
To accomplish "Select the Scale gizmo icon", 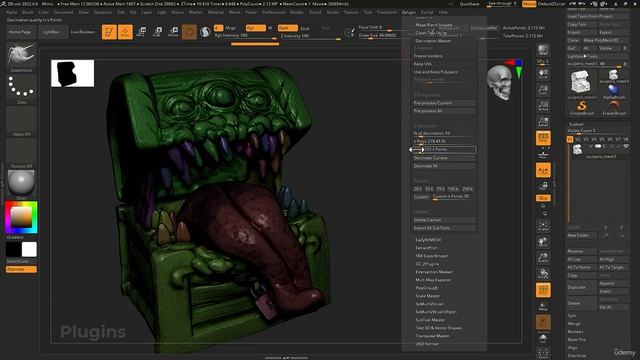I will [157, 32].
